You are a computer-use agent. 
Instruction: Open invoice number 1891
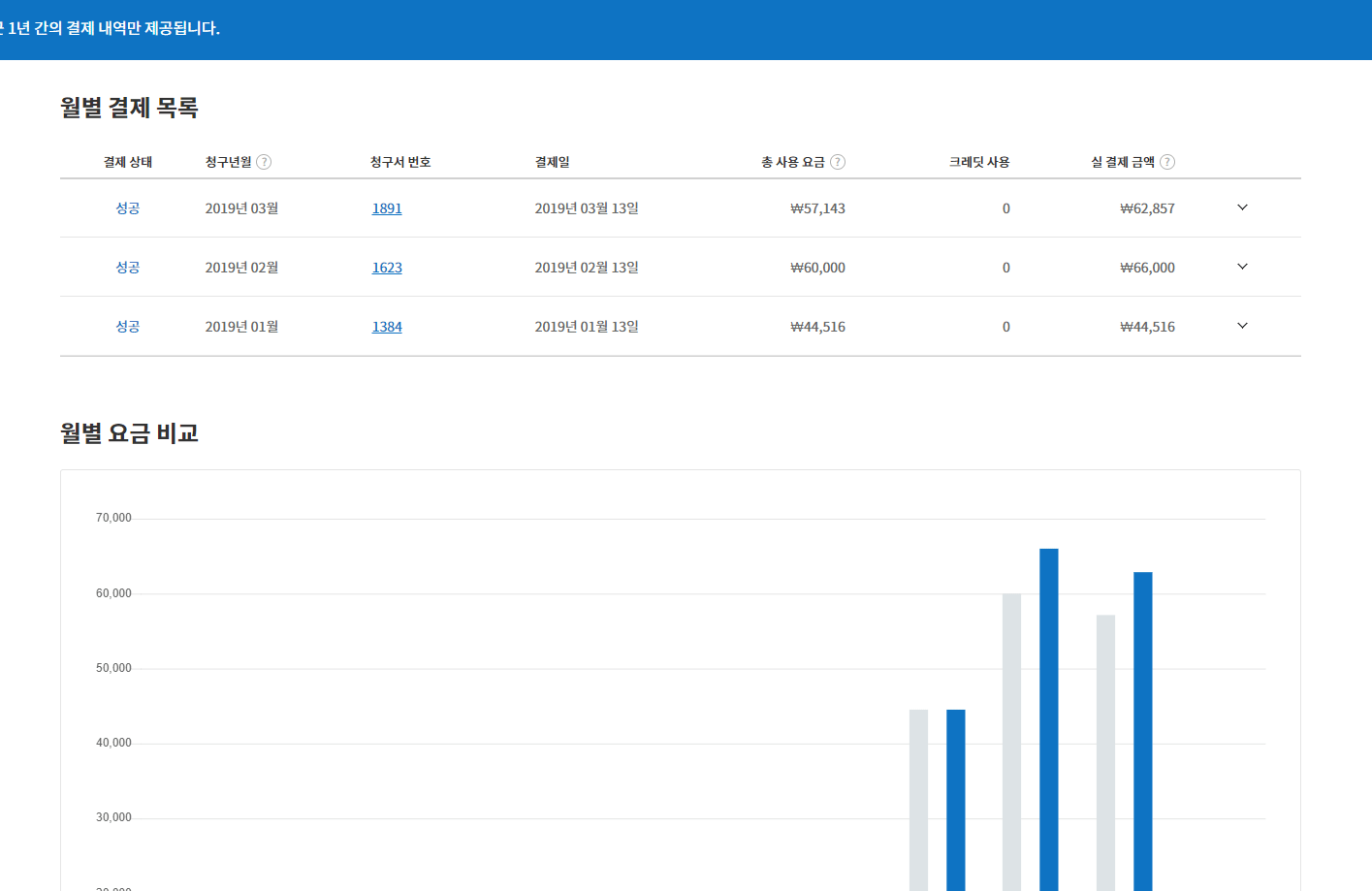coord(387,208)
